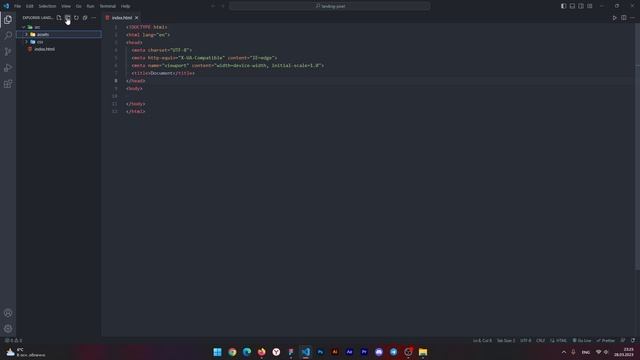Image resolution: width=640 pixels, height=360 pixels.
Task: Open File Explorer from the taskbar
Action: (x=423, y=352)
